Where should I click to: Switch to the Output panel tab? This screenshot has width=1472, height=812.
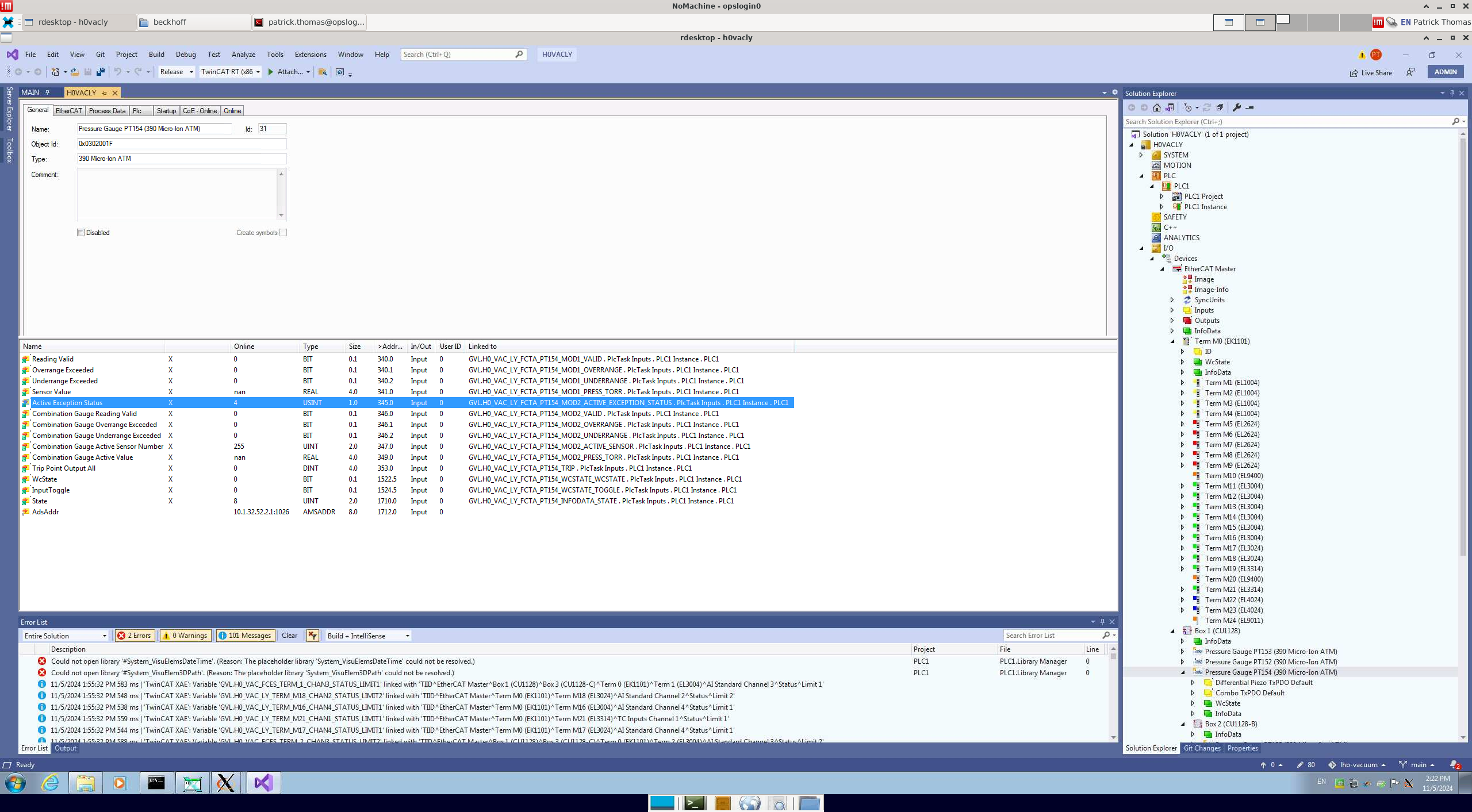click(x=66, y=748)
